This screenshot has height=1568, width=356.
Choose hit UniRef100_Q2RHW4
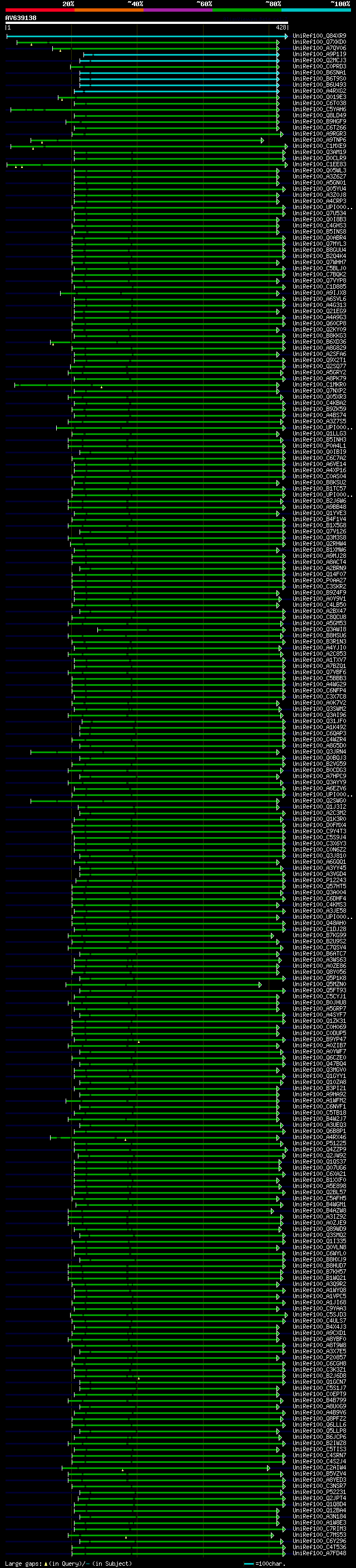319,544
